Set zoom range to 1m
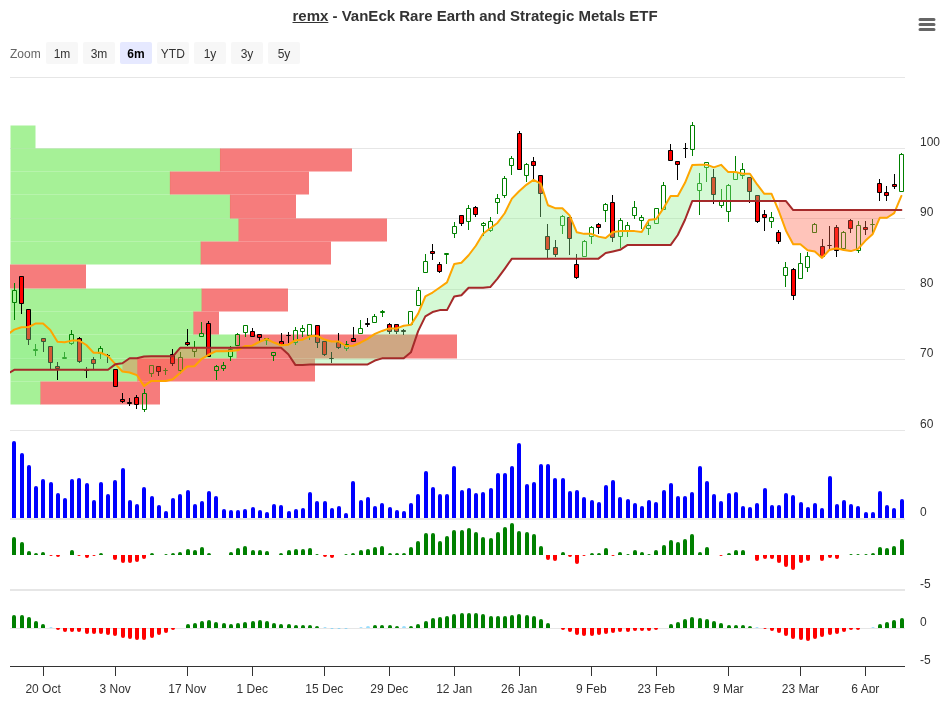This screenshot has height=720, width=950. (x=62, y=53)
